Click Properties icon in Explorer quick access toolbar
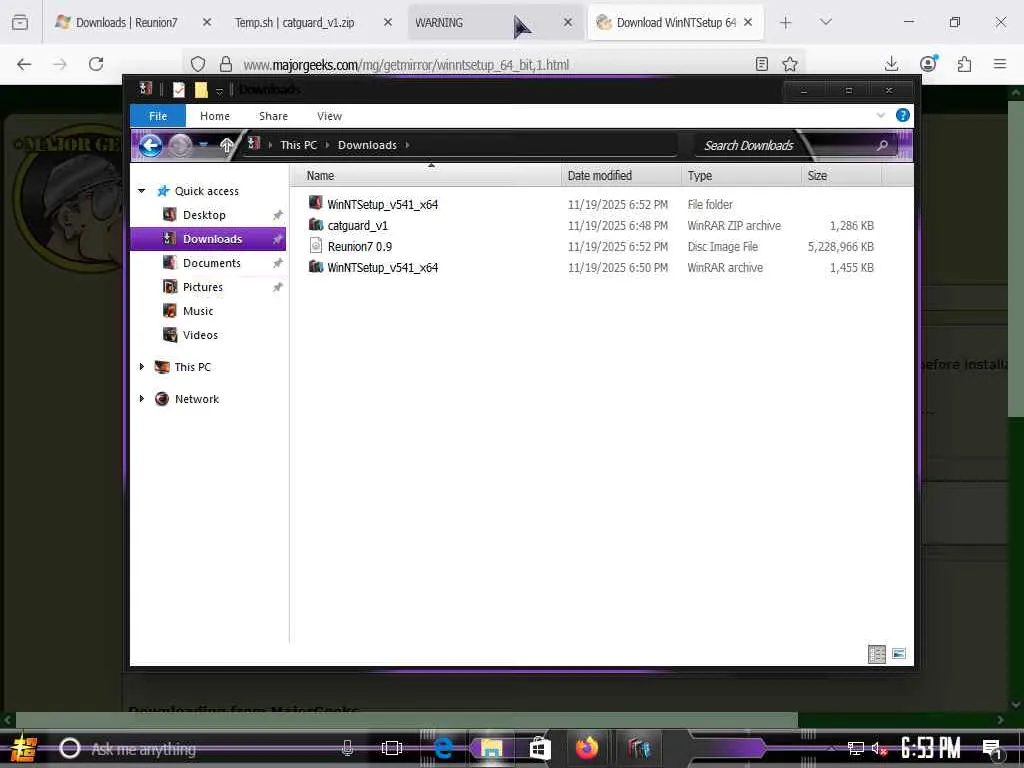This screenshot has width=1024, height=768. tap(178, 89)
